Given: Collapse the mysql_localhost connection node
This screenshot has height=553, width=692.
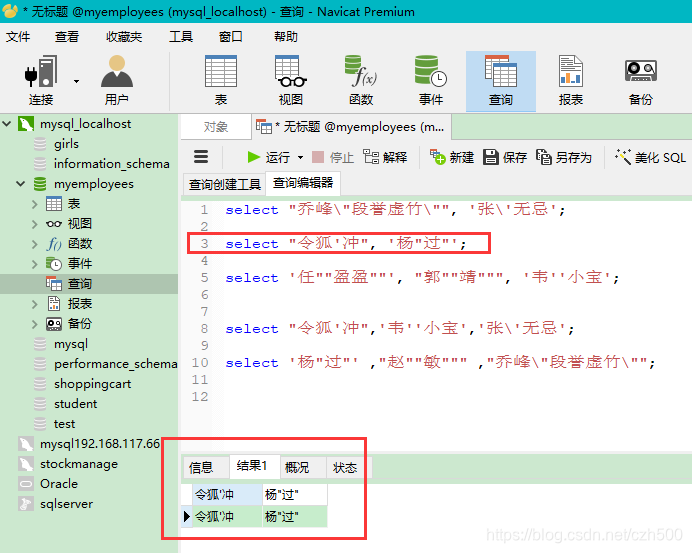Looking at the screenshot, I should point(7,124).
